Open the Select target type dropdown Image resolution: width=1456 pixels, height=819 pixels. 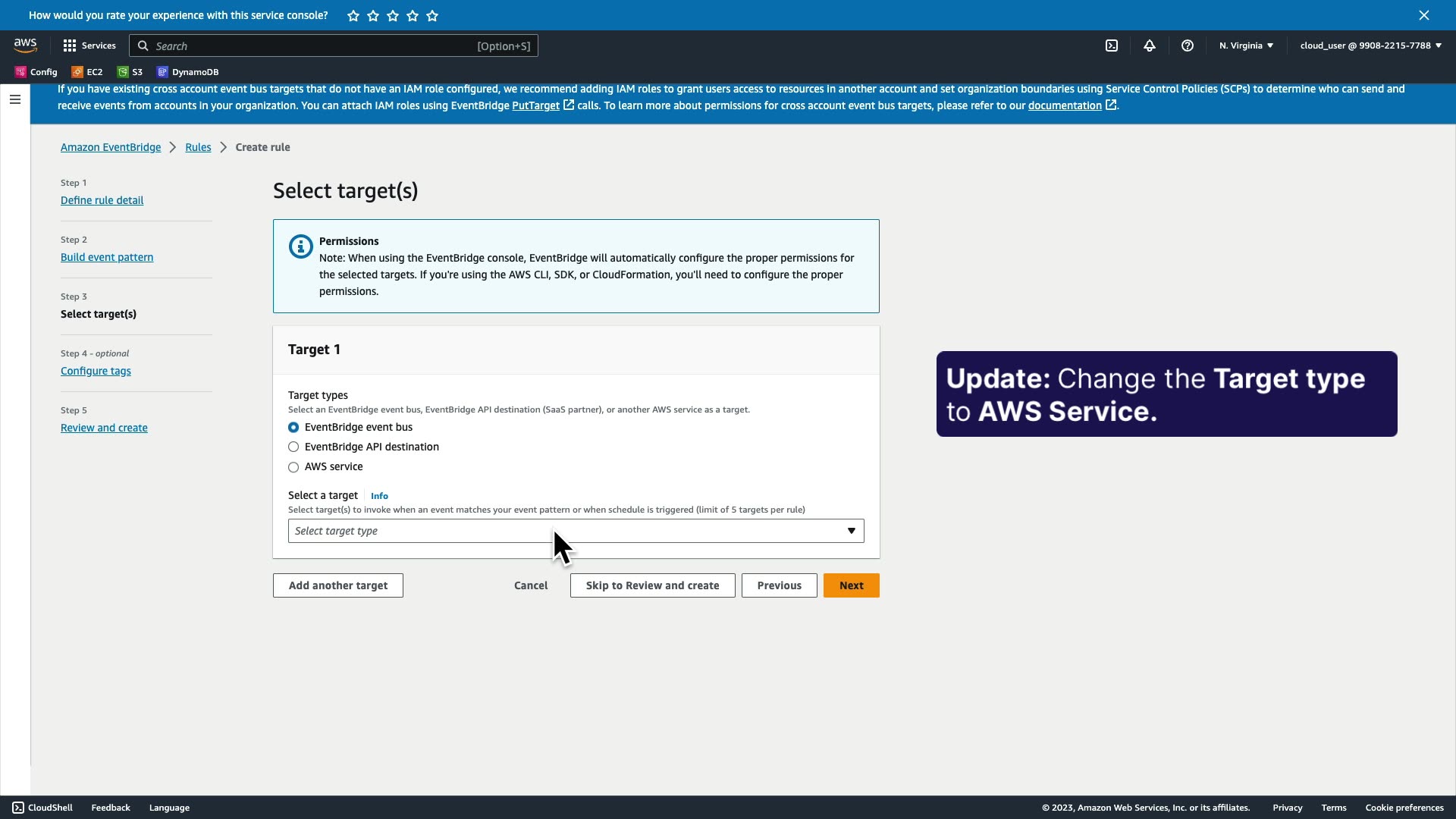click(x=576, y=531)
